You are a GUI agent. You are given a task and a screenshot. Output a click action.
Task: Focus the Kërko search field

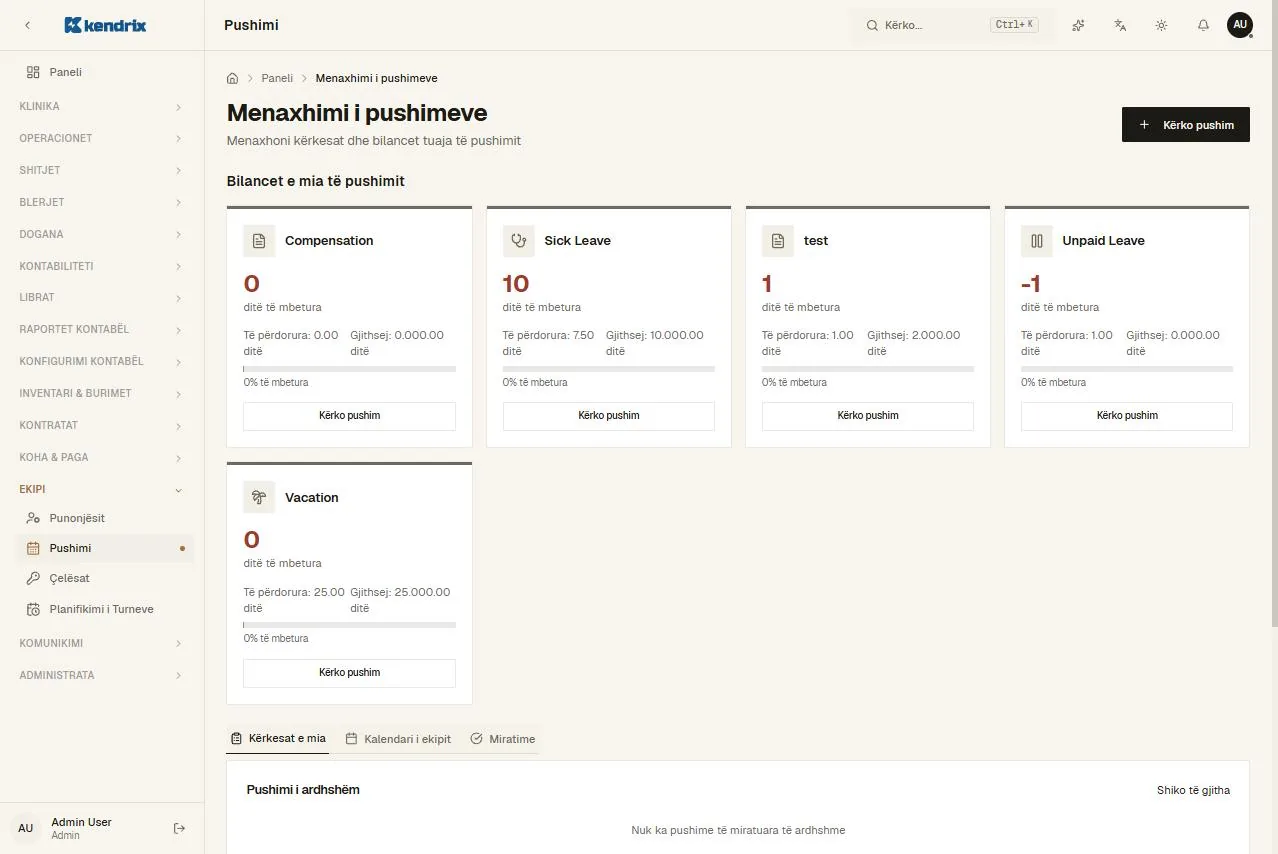click(952, 25)
